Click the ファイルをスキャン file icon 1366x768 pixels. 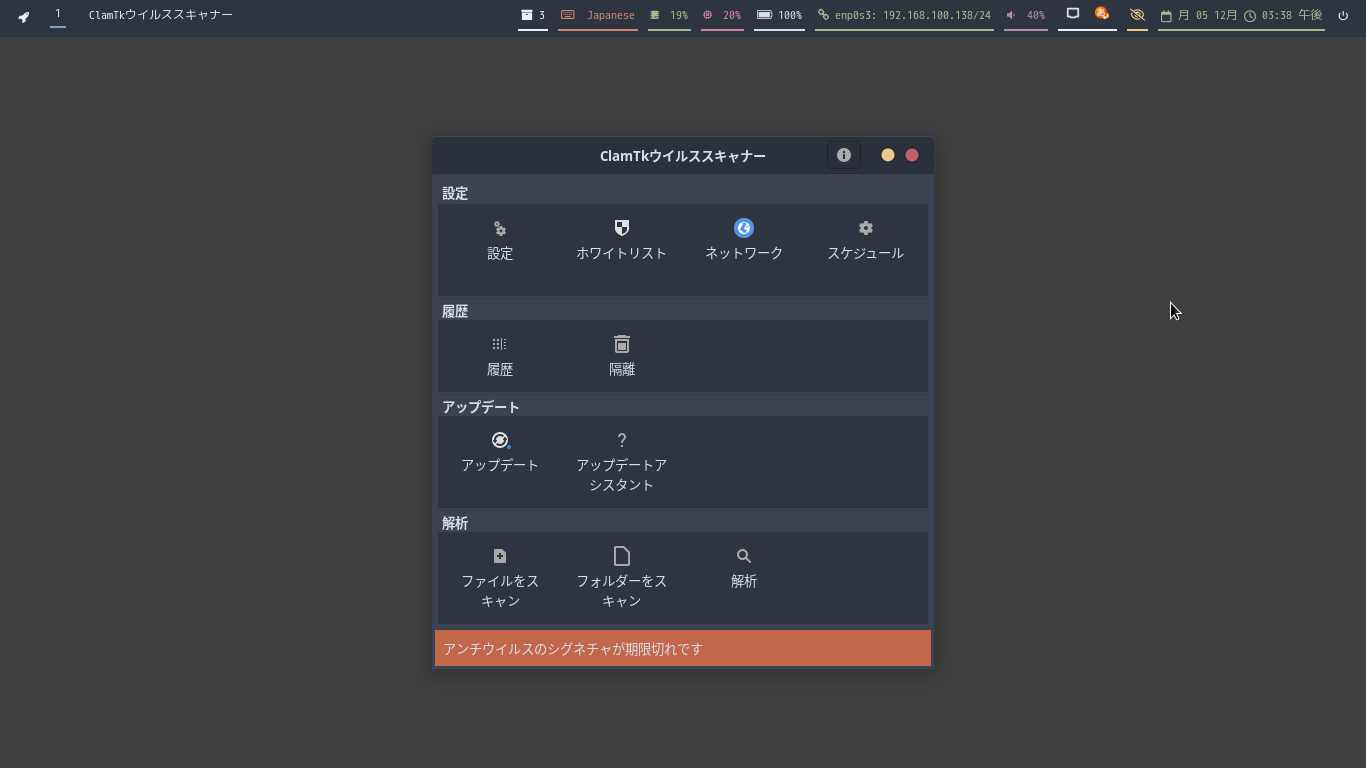click(x=500, y=556)
